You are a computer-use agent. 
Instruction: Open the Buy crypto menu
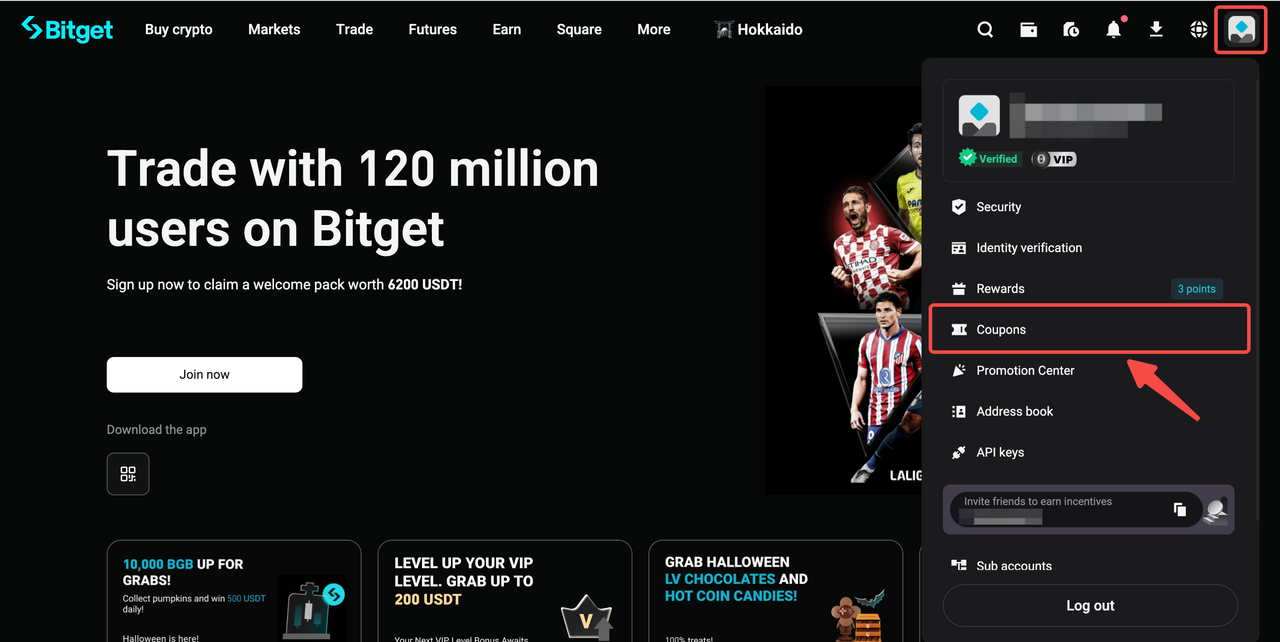coord(179,29)
